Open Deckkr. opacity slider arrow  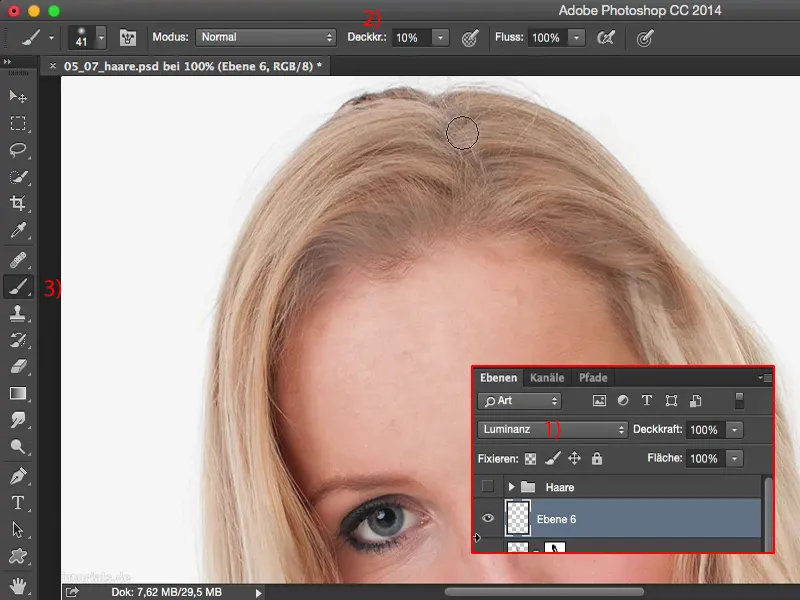pos(440,37)
